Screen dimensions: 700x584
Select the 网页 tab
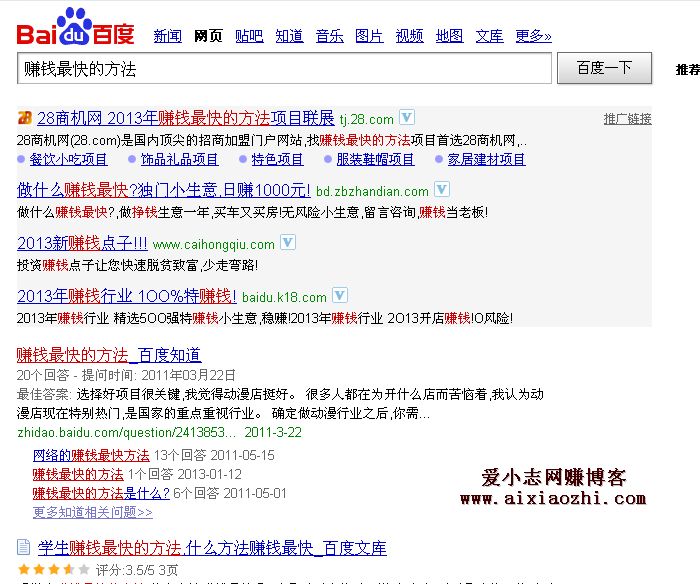coord(208,36)
